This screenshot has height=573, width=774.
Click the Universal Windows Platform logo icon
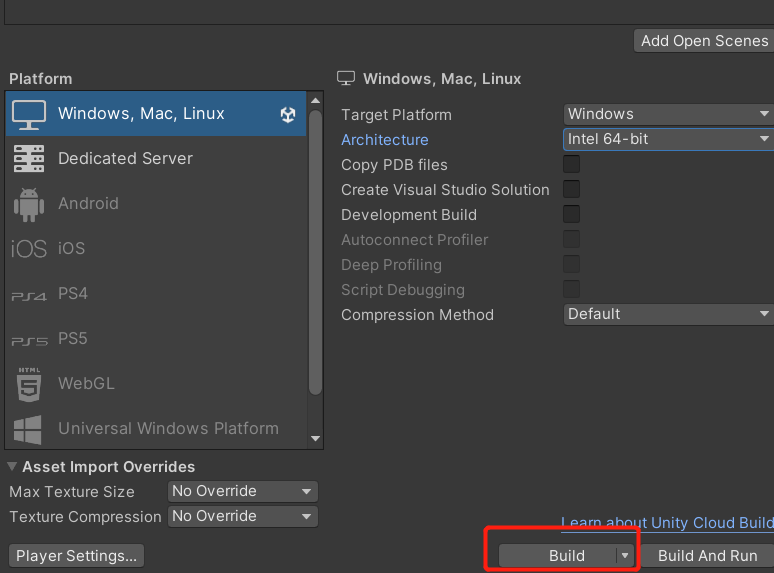28,429
